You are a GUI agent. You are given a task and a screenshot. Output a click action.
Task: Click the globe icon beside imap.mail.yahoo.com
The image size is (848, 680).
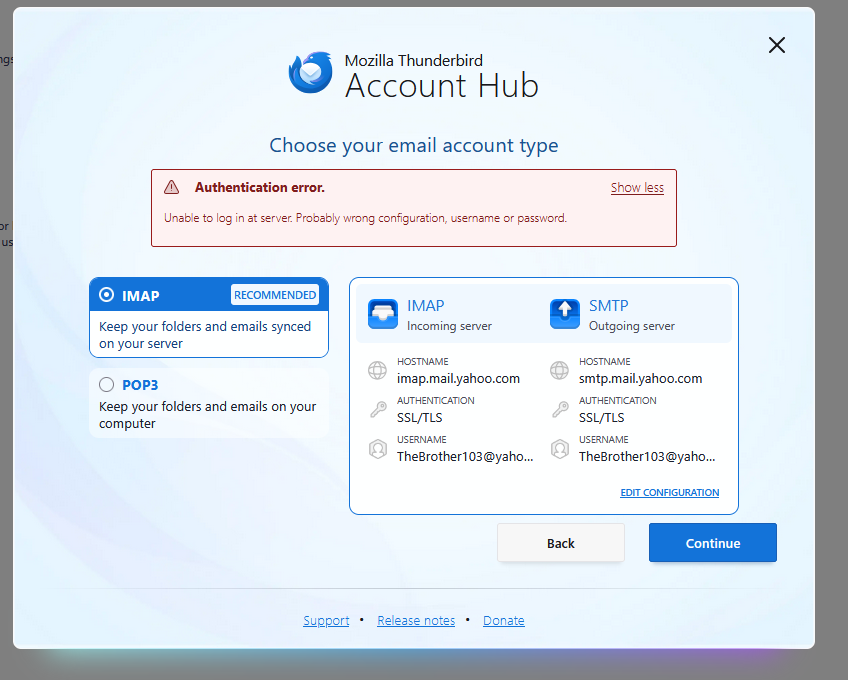pyautogui.click(x=377, y=371)
